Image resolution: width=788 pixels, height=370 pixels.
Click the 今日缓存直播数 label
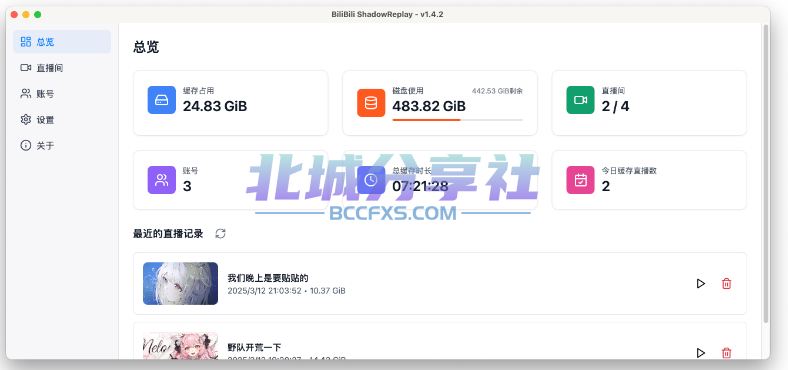pos(629,170)
